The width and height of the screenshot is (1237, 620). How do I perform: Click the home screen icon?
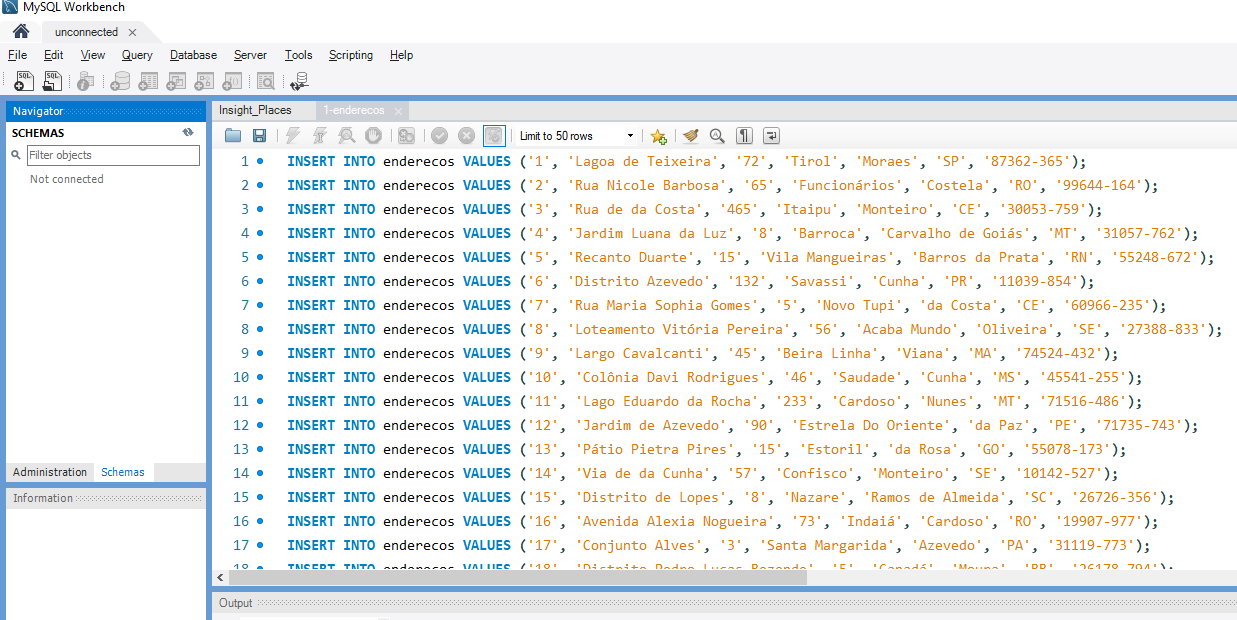click(21, 32)
